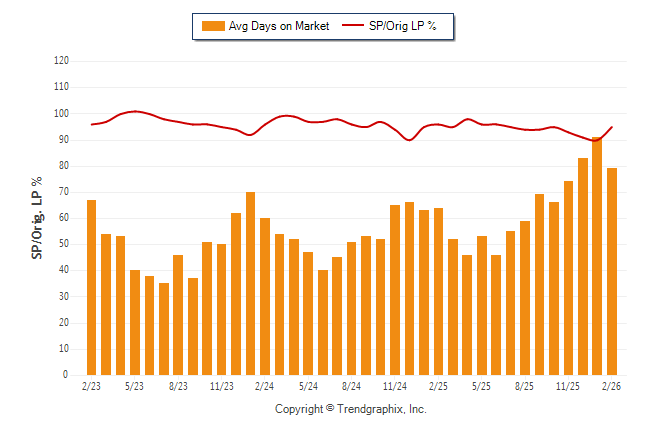The height and width of the screenshot is (434, 646).
Task: Click the 11/25 x-axis date label
Action: point(568,386)
